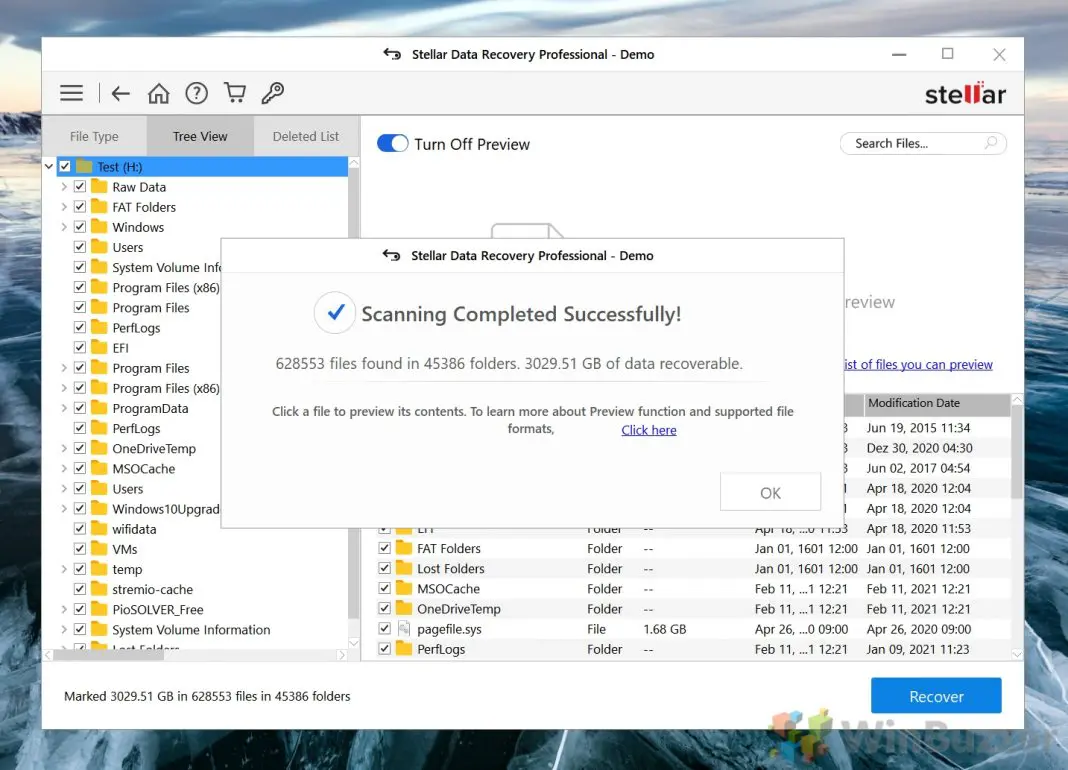This screenshot has width=1068, height=770.
Task: Click the search magnifier icon
Action: [x=991, y=142]
